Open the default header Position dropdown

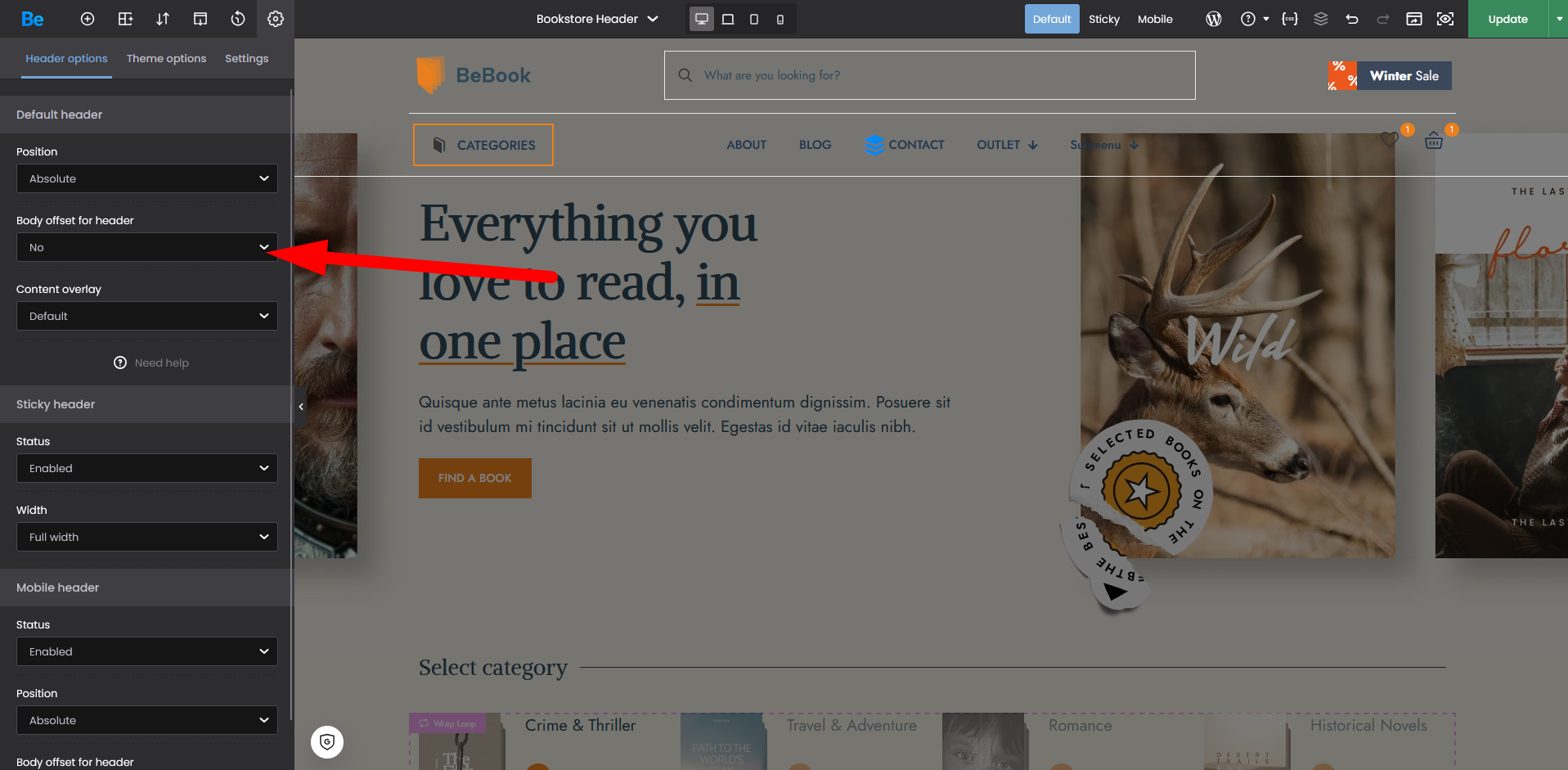[147, 178]
